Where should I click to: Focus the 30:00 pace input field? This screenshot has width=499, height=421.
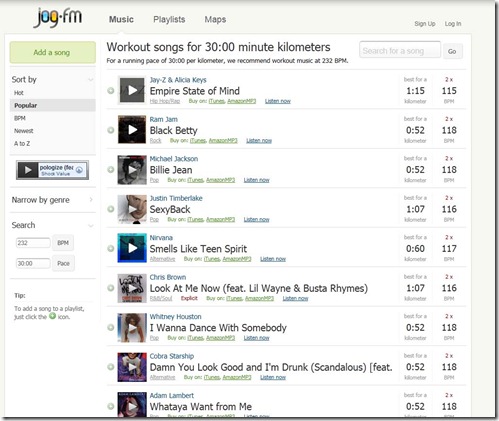point(33,263)
